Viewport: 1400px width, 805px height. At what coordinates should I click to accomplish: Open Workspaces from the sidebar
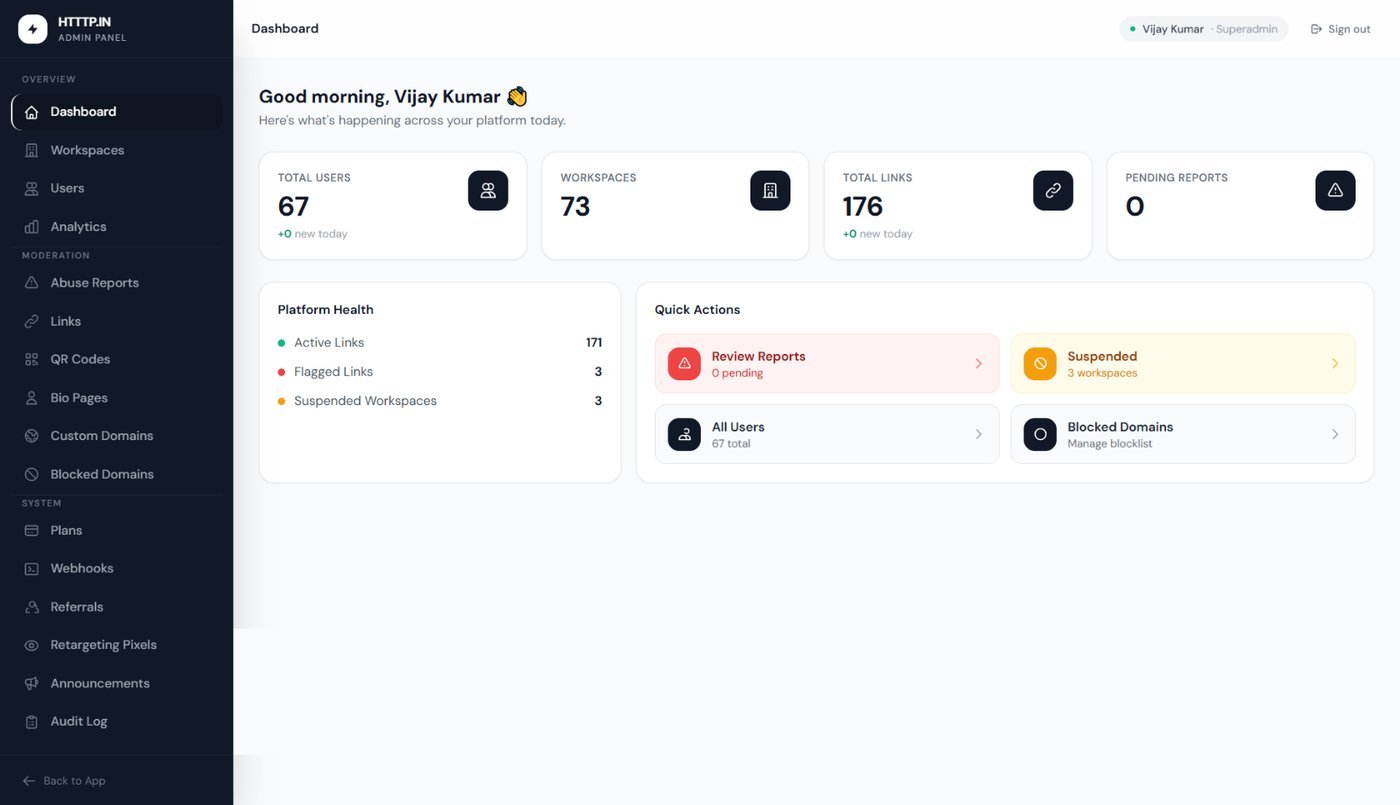tap(117, 150)
